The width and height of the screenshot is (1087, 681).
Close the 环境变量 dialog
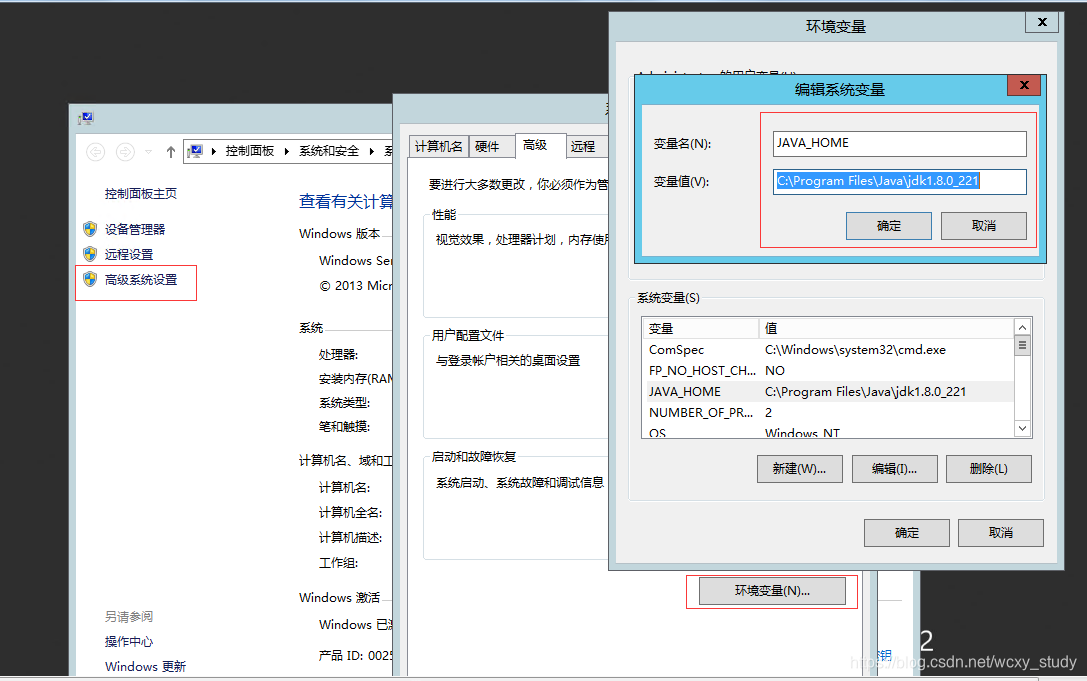point(1042,22)
